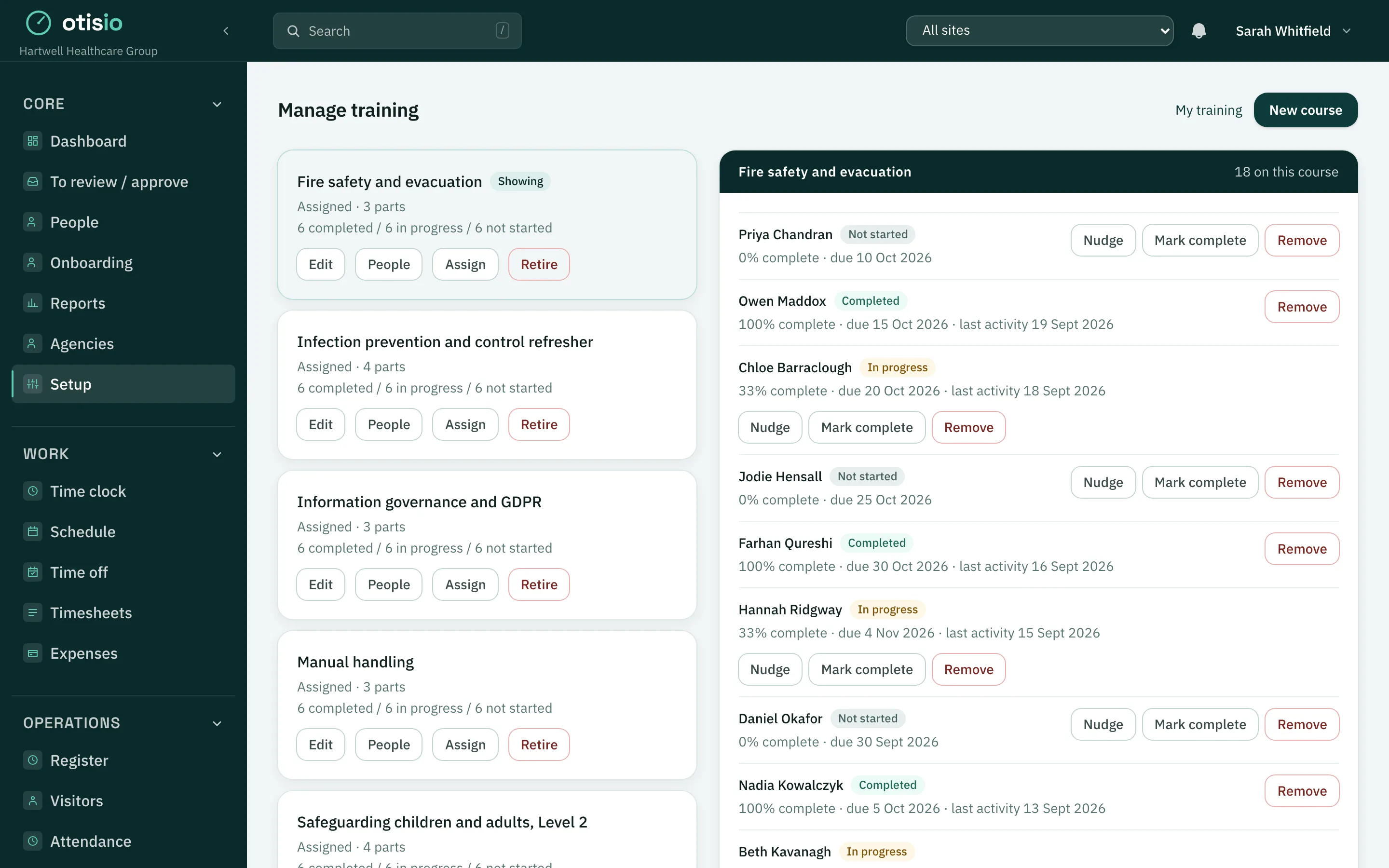The image size is (1389, 868).
Task: Click the otisio logo icon
Action: click(39, 23)
